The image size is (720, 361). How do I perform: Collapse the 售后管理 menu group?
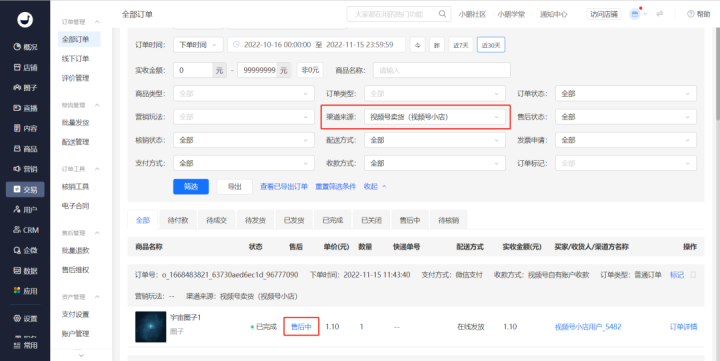point(97,233)
